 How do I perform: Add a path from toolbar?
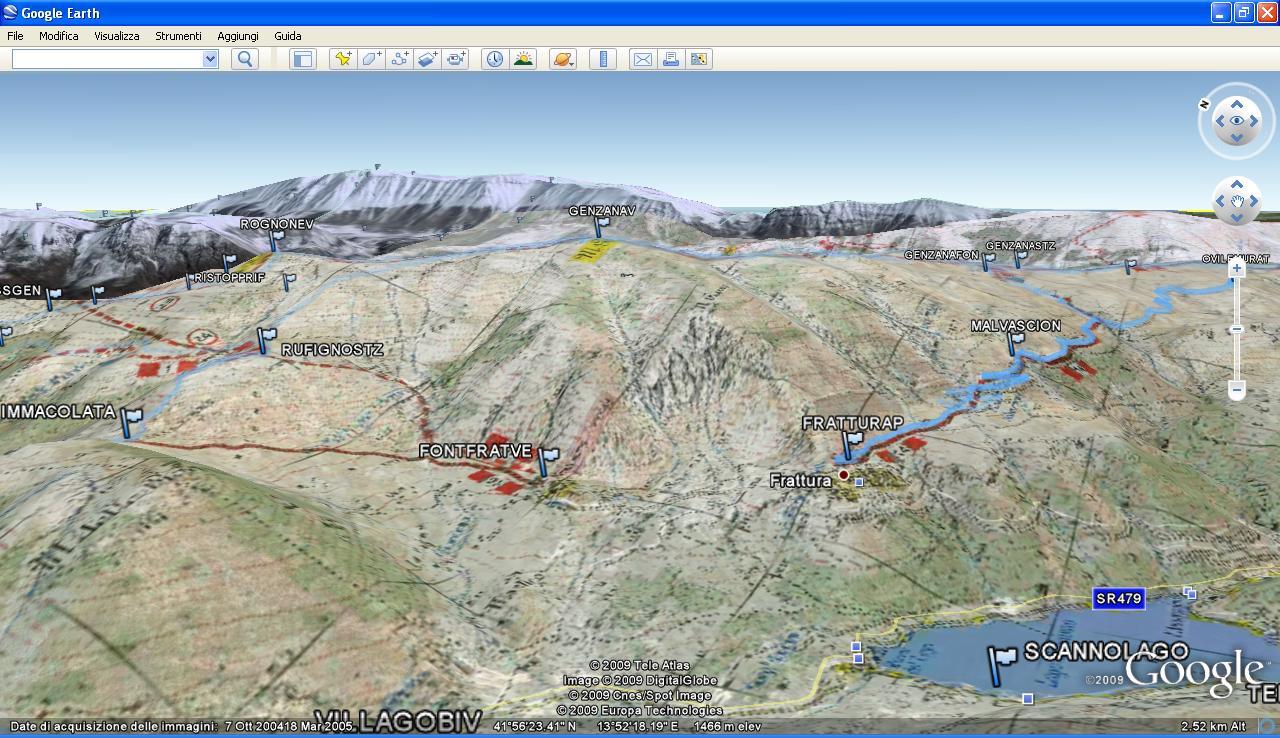[x=399, y=59]
